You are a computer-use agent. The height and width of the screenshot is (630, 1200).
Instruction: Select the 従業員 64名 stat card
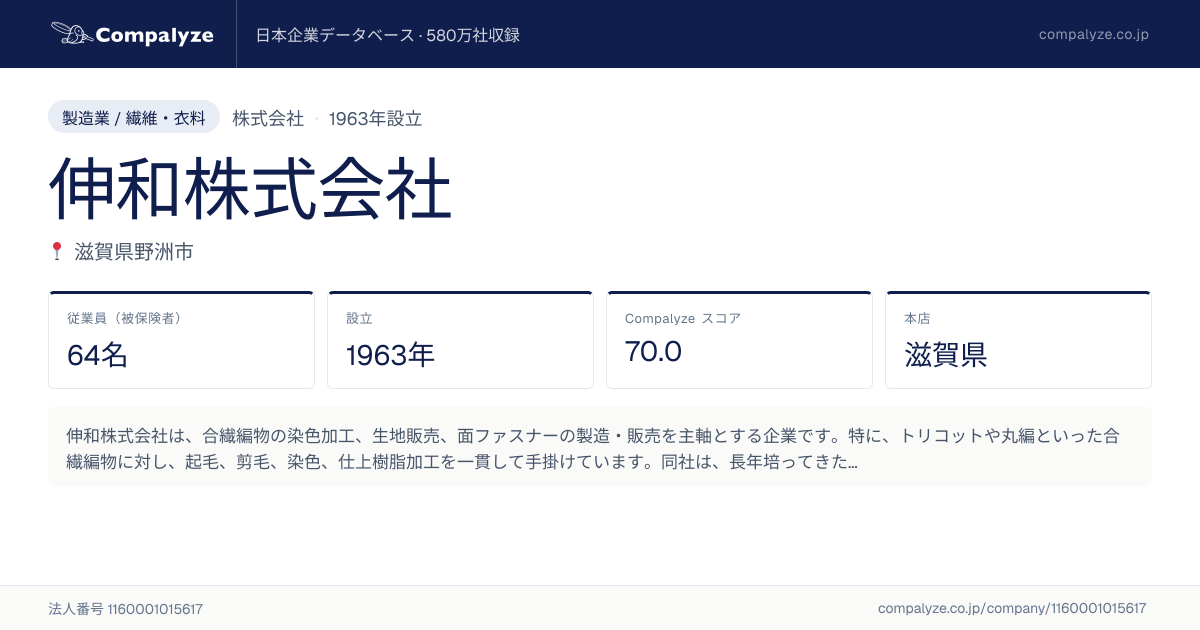pyautogui.click(x=182, y=340)
